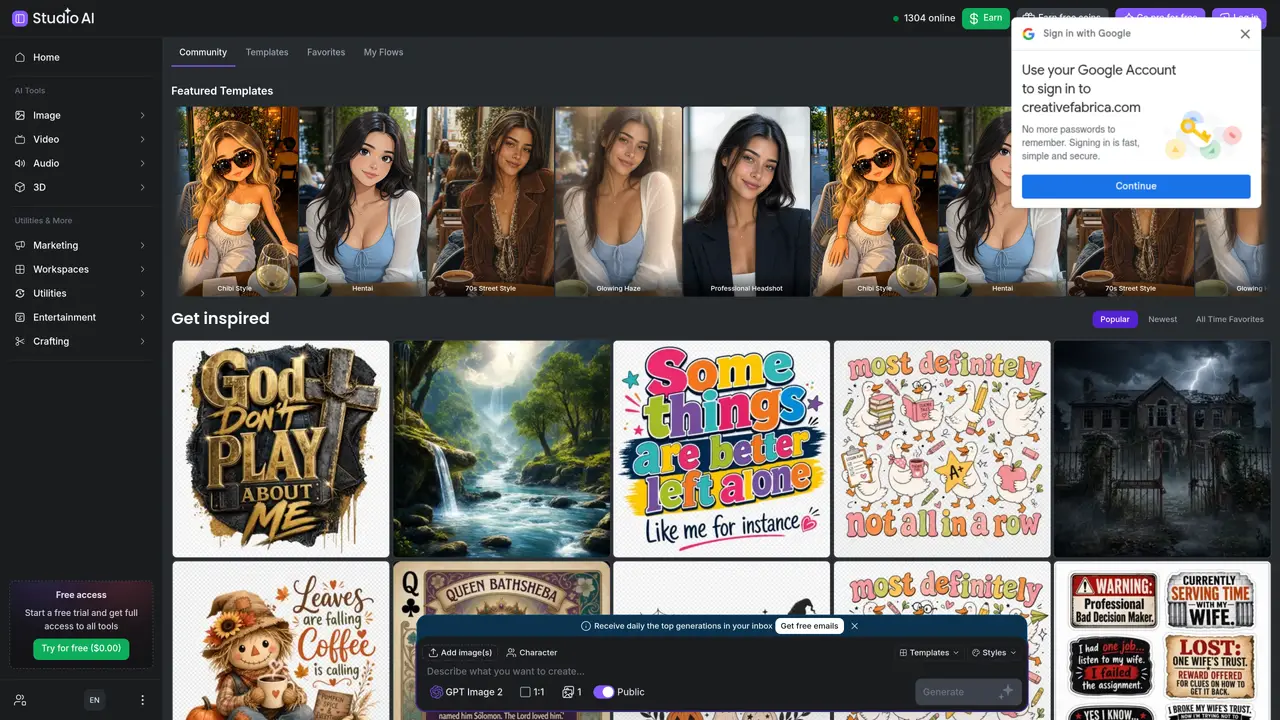
Task: Open the community users icon in sidebar footer
Action: point(20,700)
